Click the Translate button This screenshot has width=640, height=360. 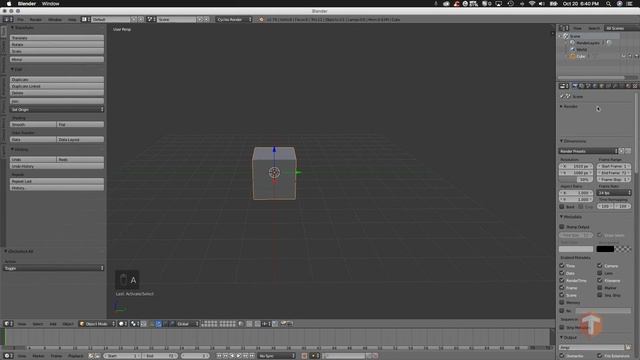pyautogui.click(x=57, y=38)
